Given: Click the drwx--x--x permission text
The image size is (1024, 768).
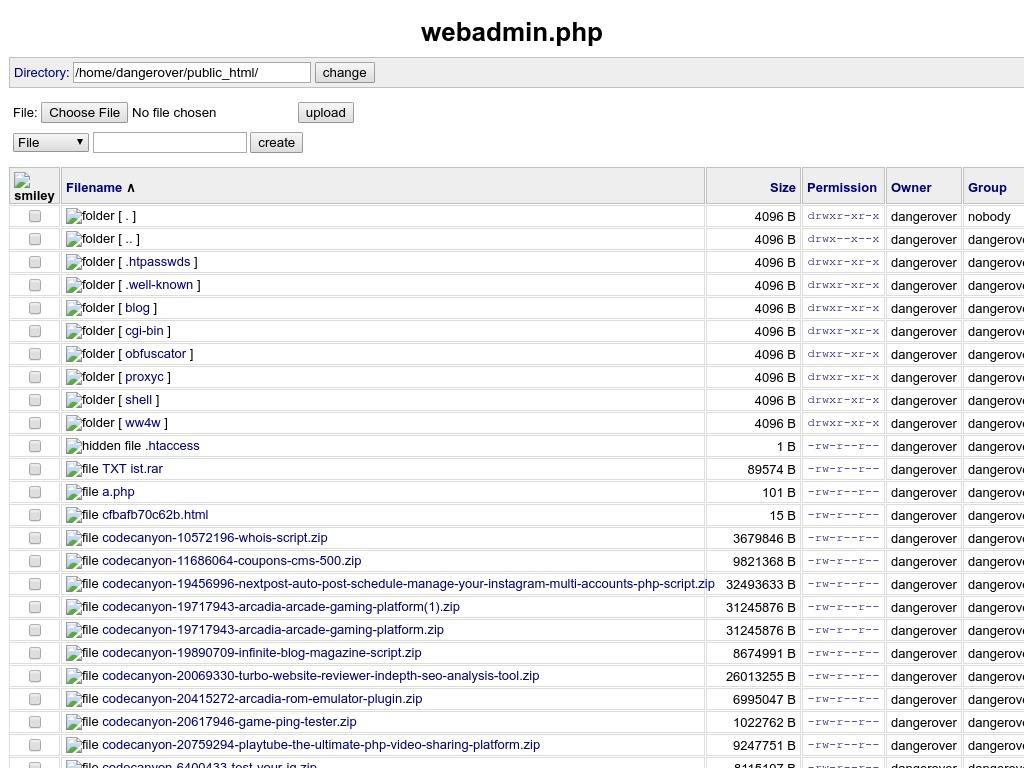Looking at the screenshot, I should click(x=843, y=239).
